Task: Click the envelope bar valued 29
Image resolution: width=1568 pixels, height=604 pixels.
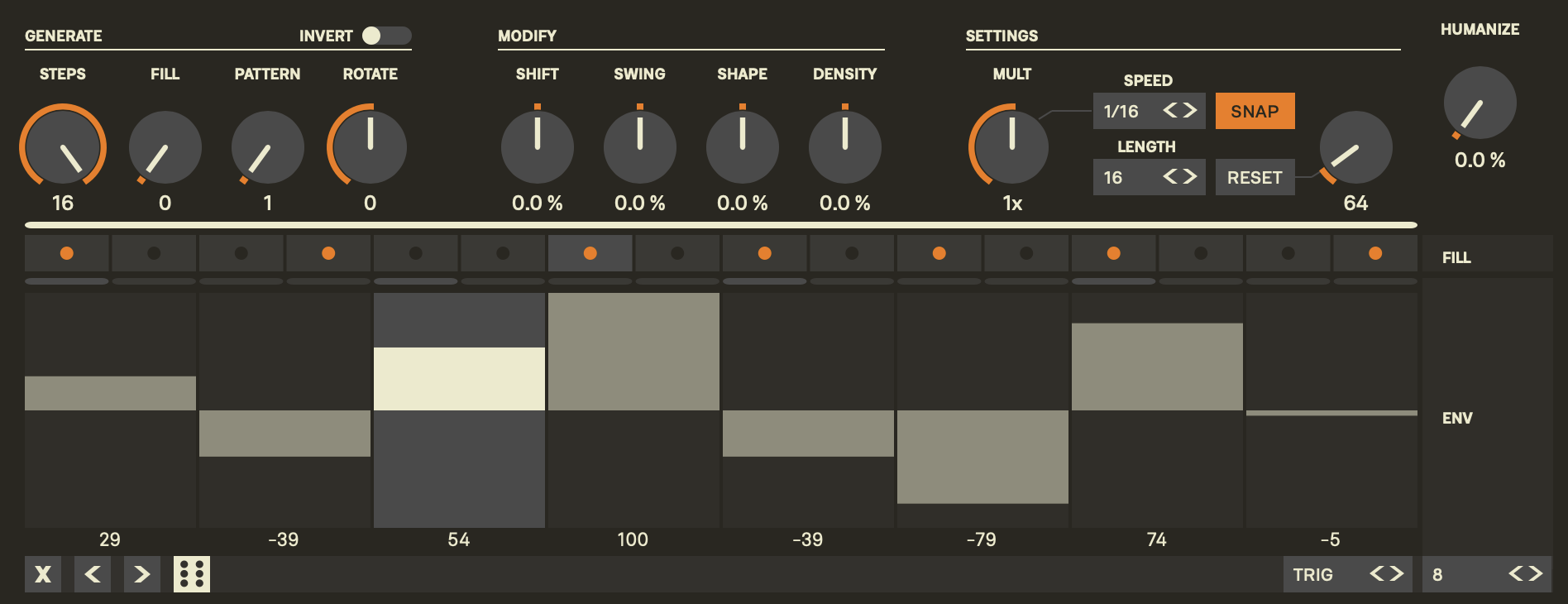Action: pos(110,393)
